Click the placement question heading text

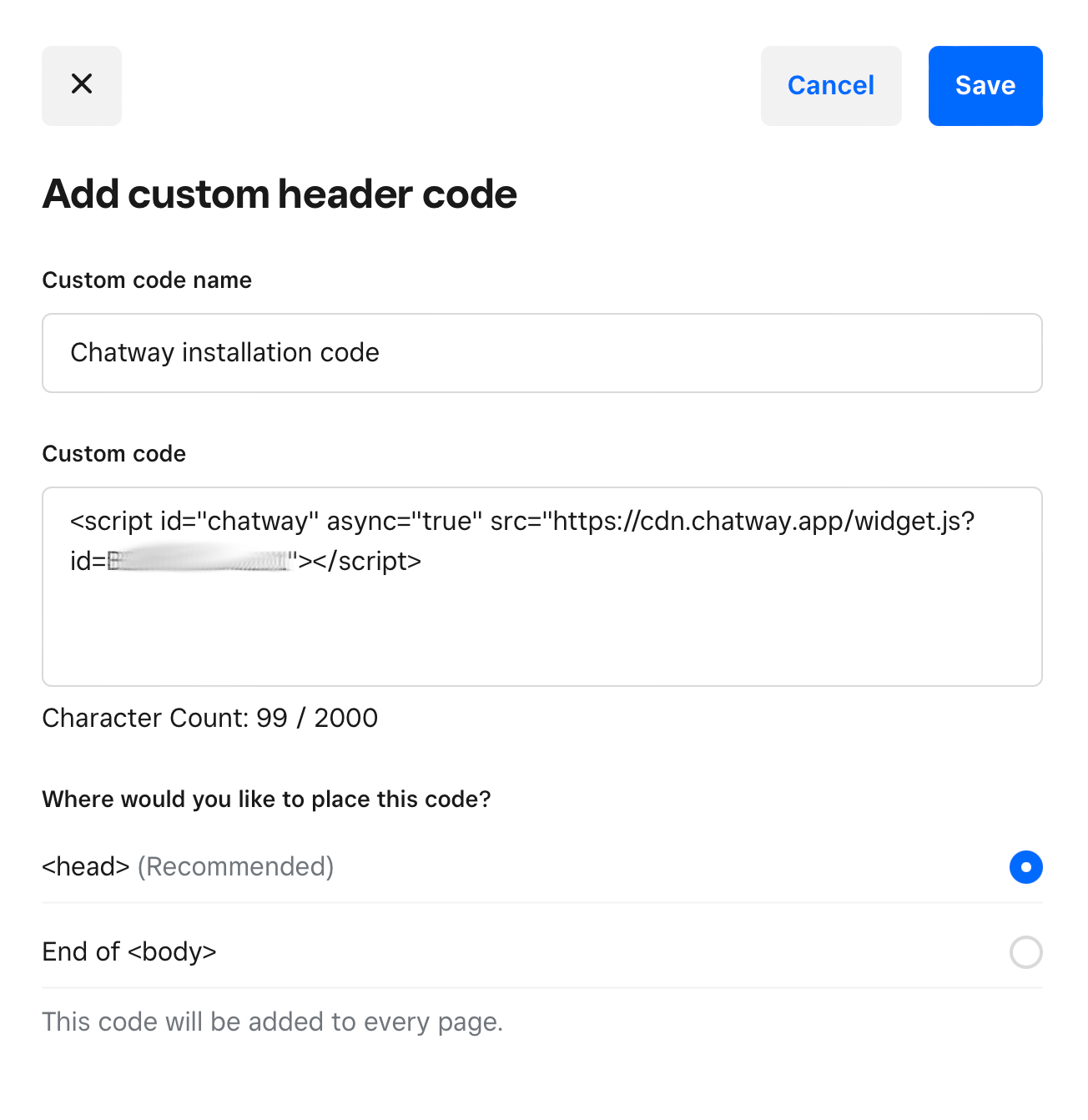click(266, 800)
